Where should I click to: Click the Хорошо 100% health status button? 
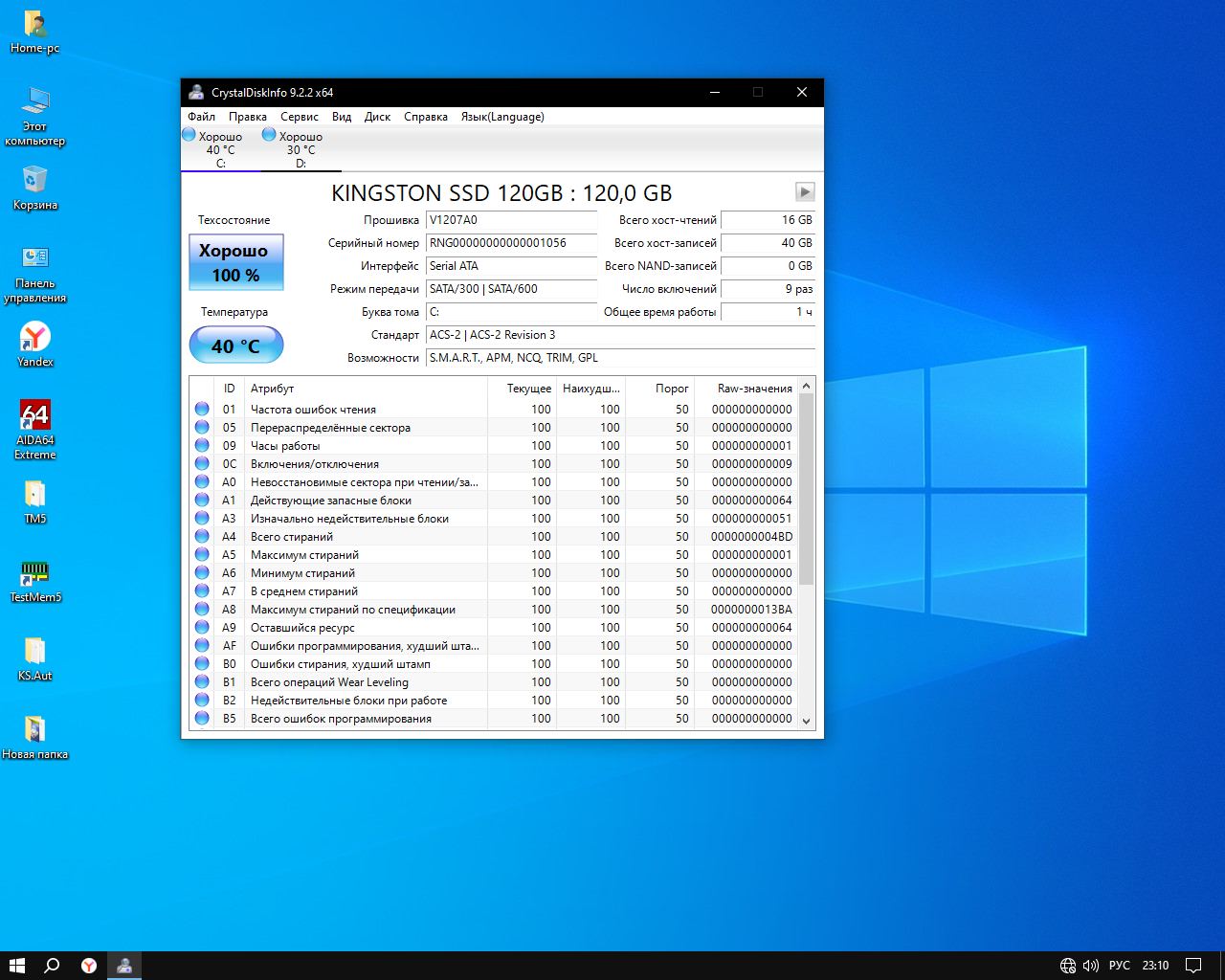235,261
